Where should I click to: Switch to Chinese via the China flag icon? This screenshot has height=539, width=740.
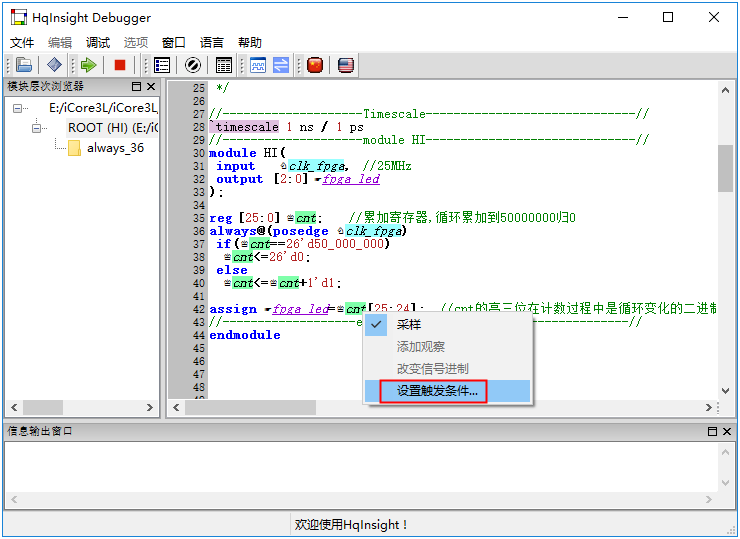(x=315, y=65)
